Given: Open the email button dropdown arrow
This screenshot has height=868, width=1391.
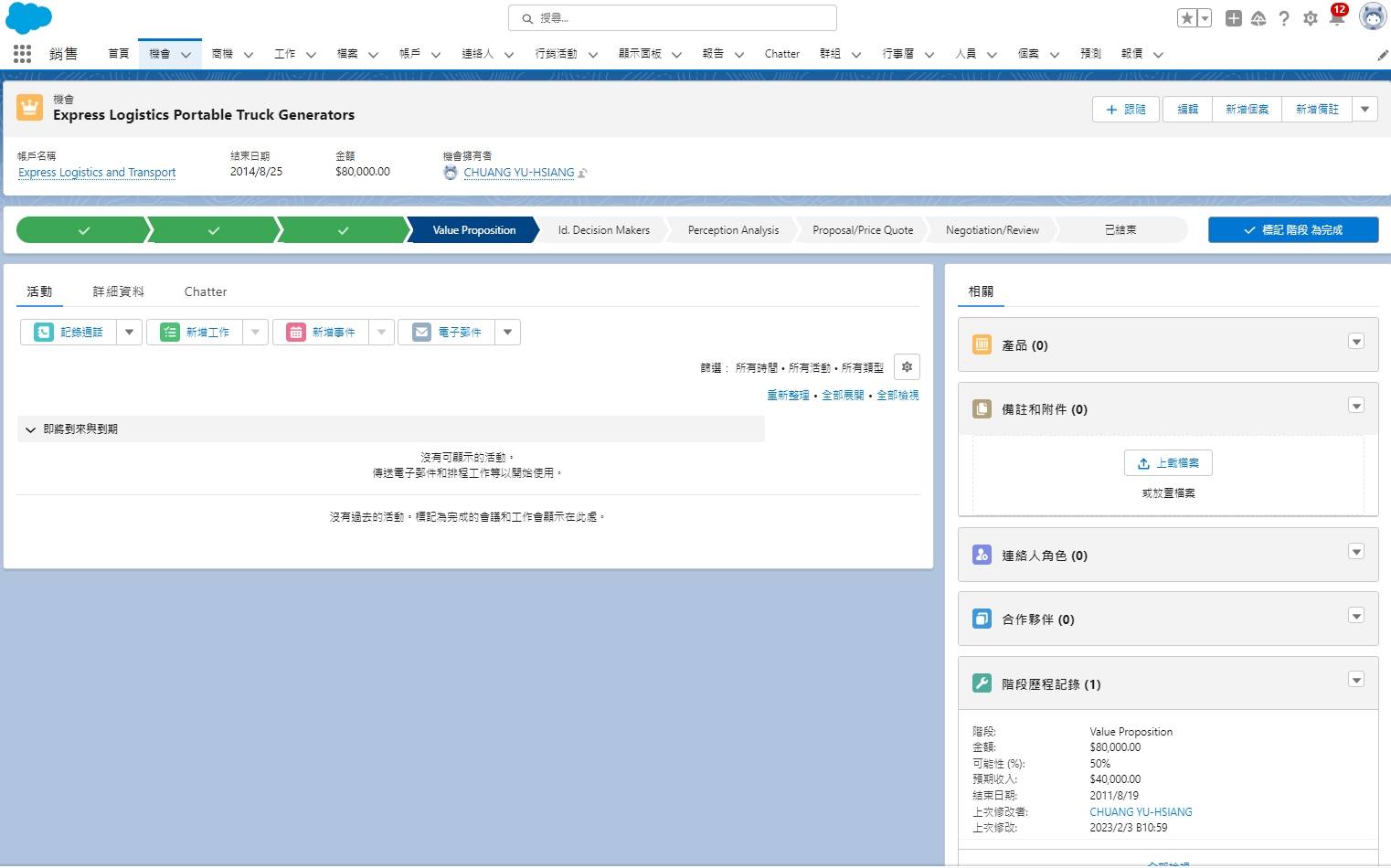Looking at the screenshot, I should [x=508, y=333].
